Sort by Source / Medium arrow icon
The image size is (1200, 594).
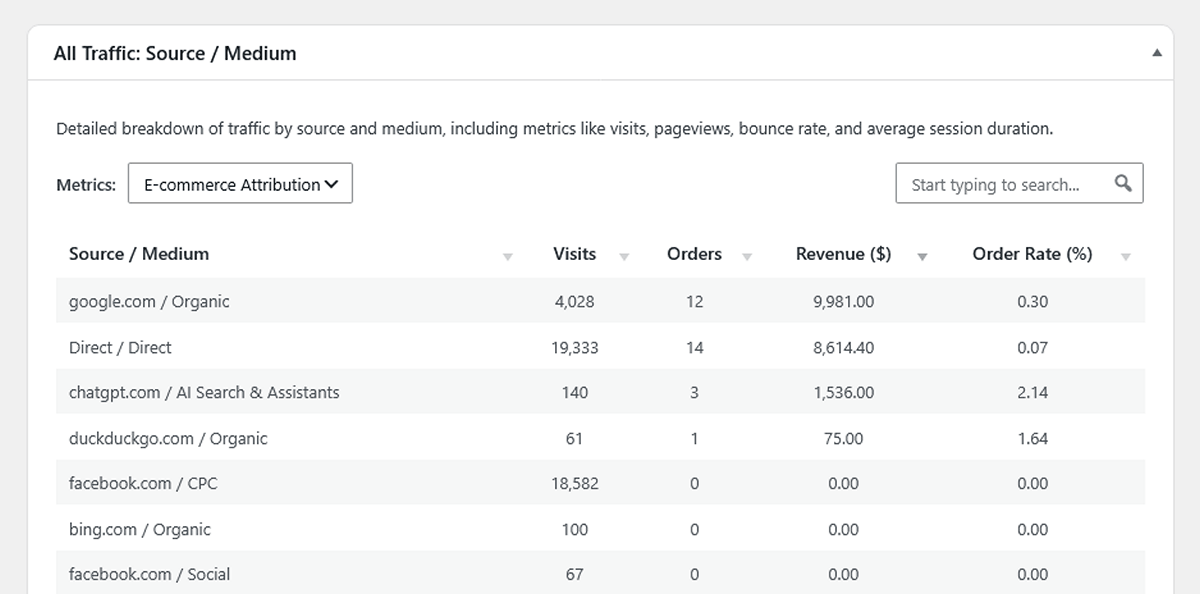[x=507, y=257]
